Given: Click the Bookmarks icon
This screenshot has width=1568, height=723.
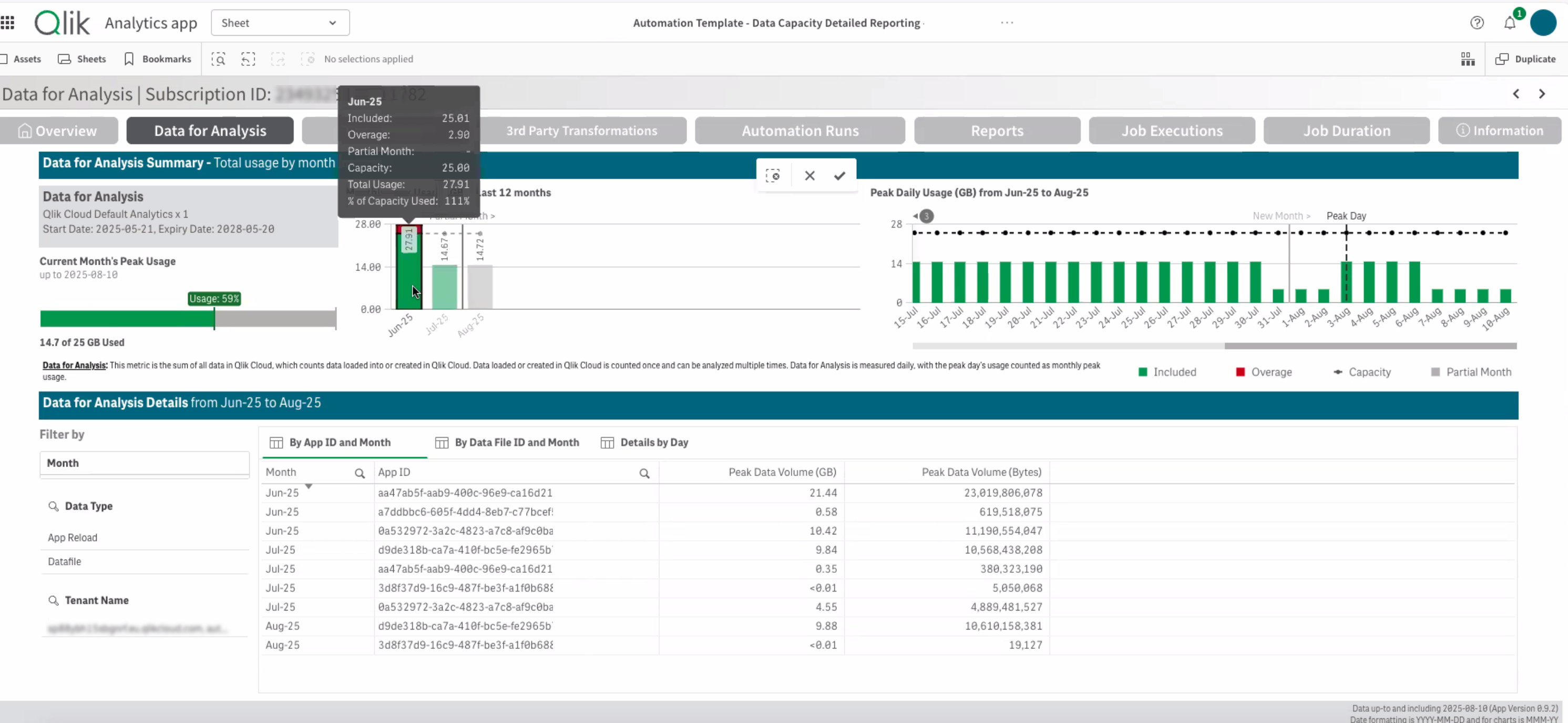Looking at the screenshot, I should point(128,58).
